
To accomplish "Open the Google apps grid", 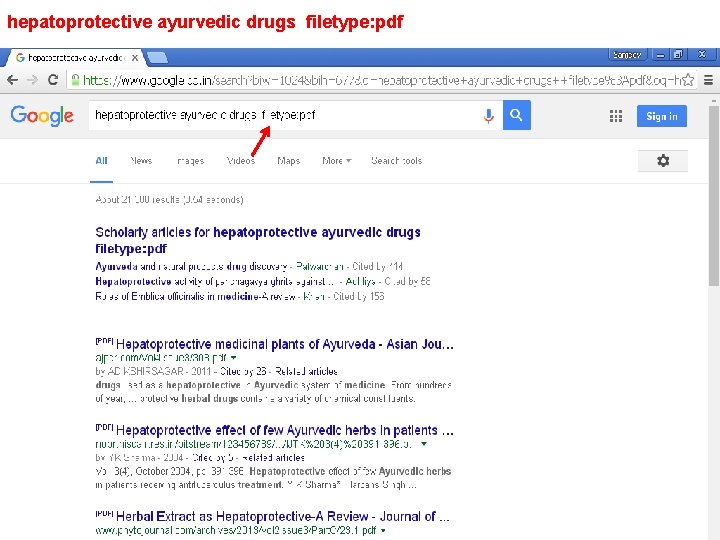I will 616,116.
